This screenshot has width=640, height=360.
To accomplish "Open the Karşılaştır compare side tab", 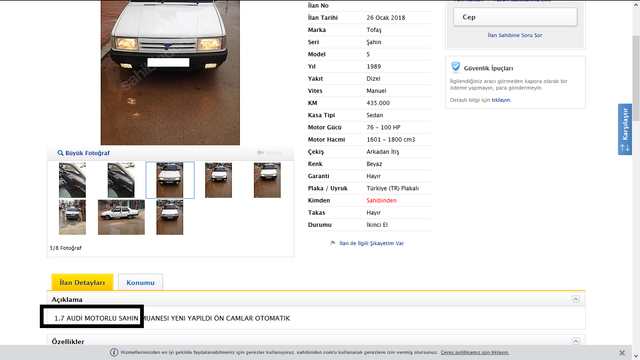I will (625, 129).
